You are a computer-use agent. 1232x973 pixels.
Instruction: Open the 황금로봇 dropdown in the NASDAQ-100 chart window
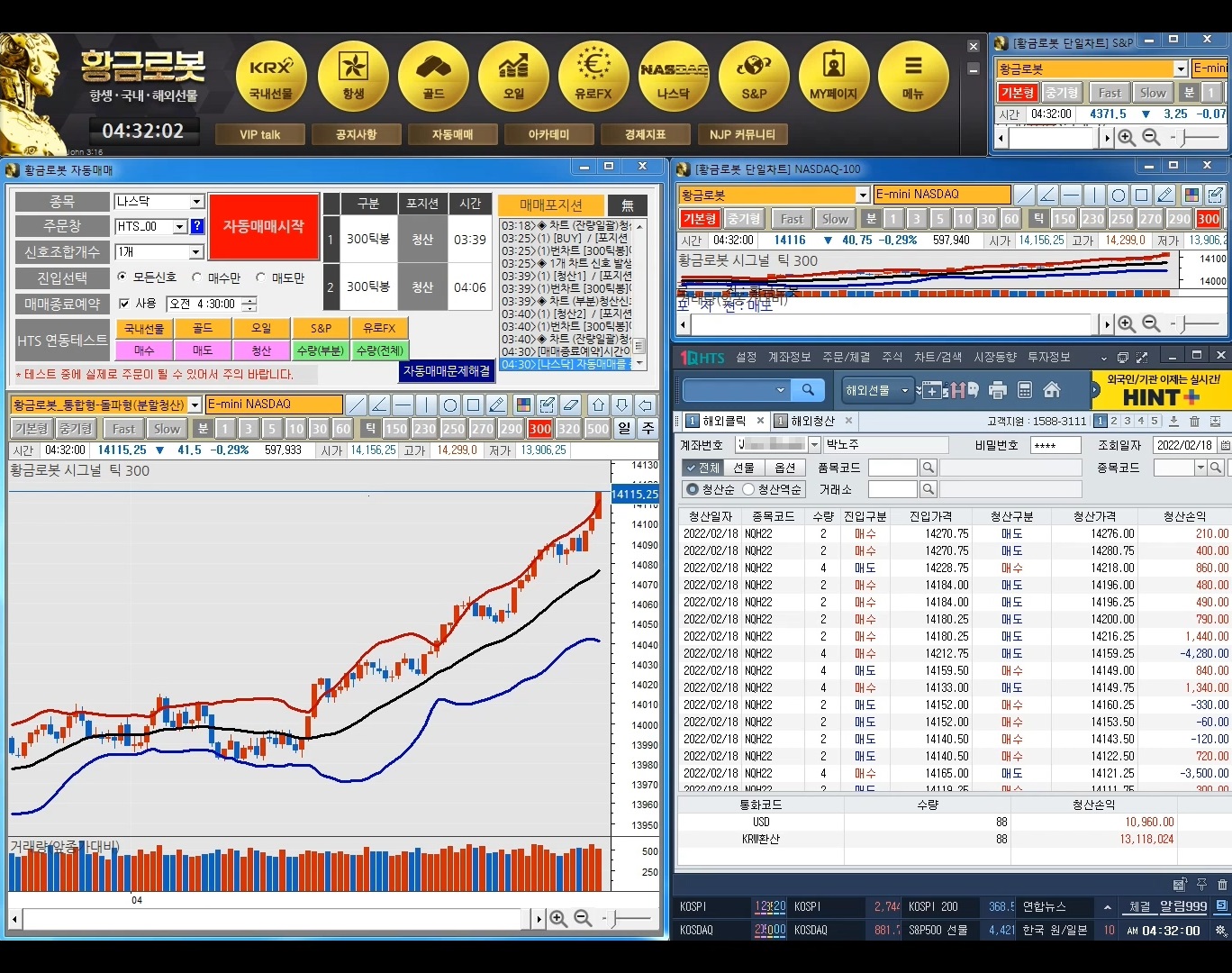click(x=862, y=195)
